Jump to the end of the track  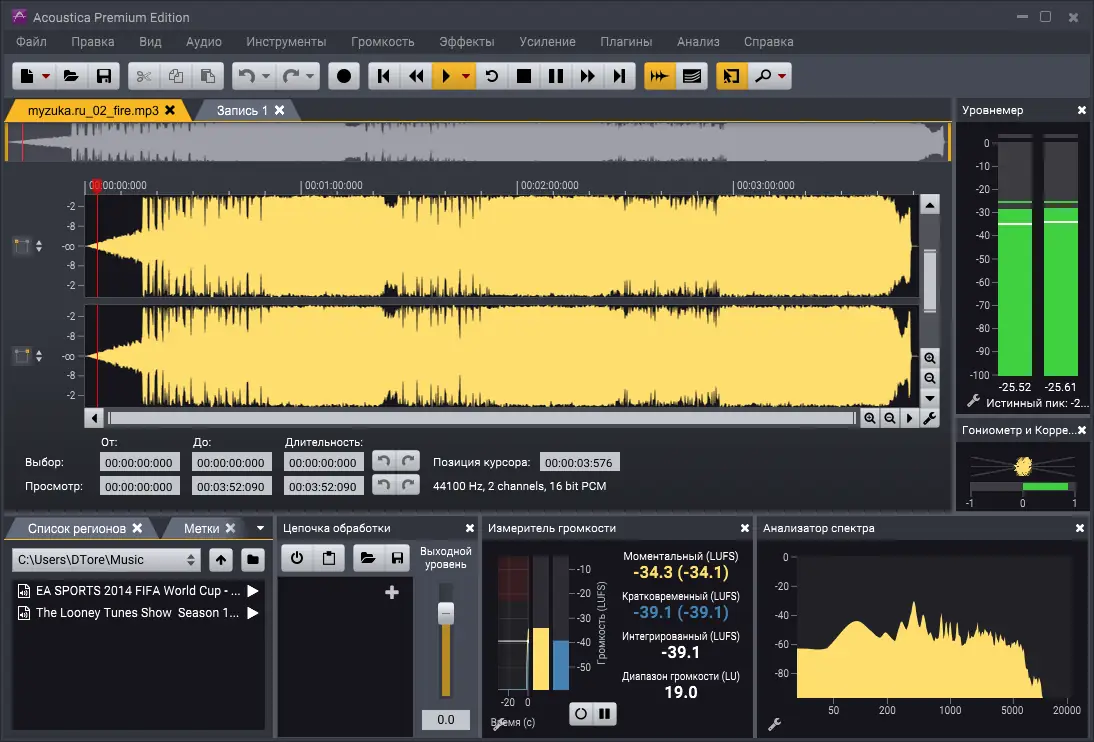coord(620,76)
